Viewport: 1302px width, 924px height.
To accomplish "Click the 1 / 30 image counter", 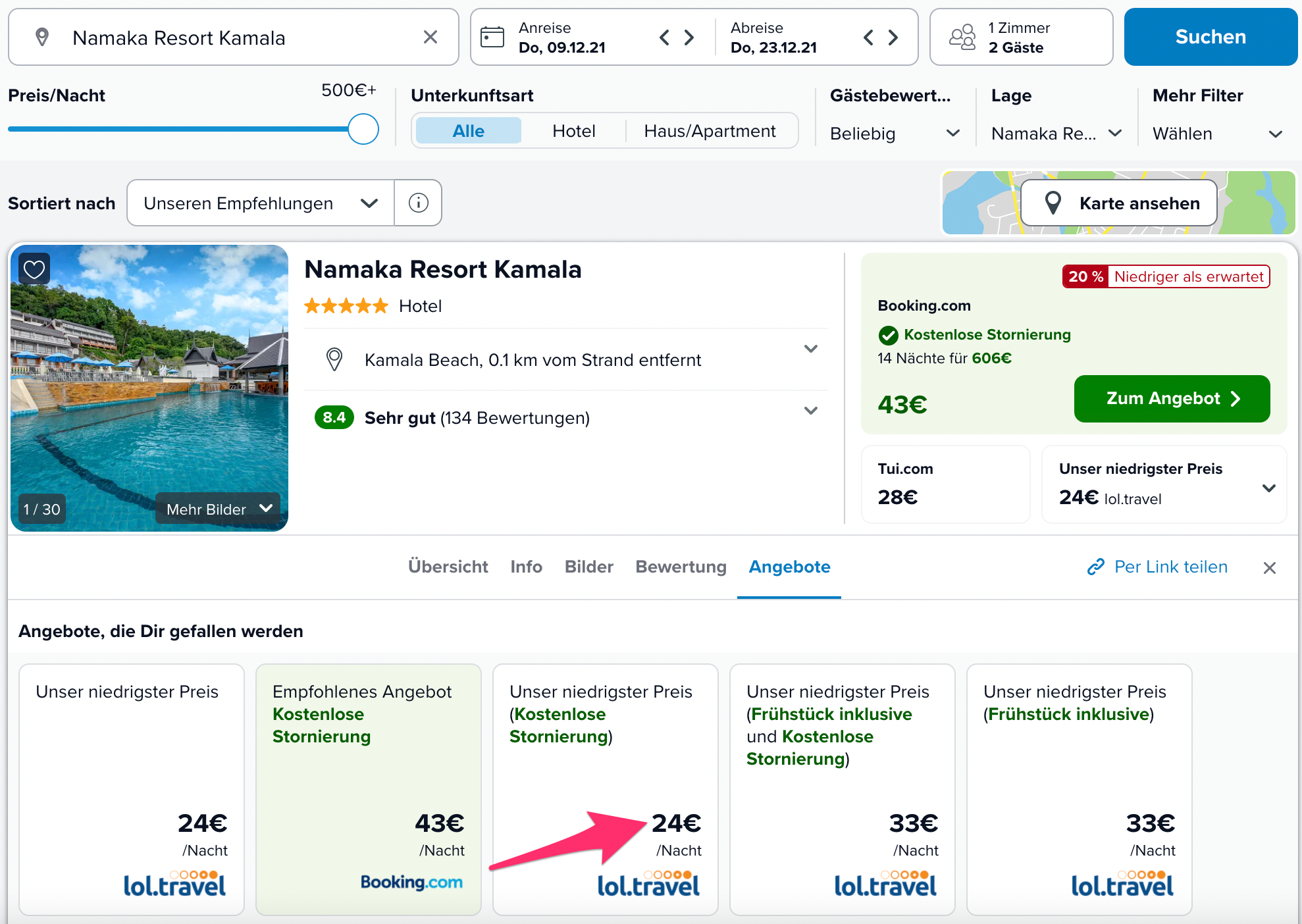I will [x=42, y=509].
